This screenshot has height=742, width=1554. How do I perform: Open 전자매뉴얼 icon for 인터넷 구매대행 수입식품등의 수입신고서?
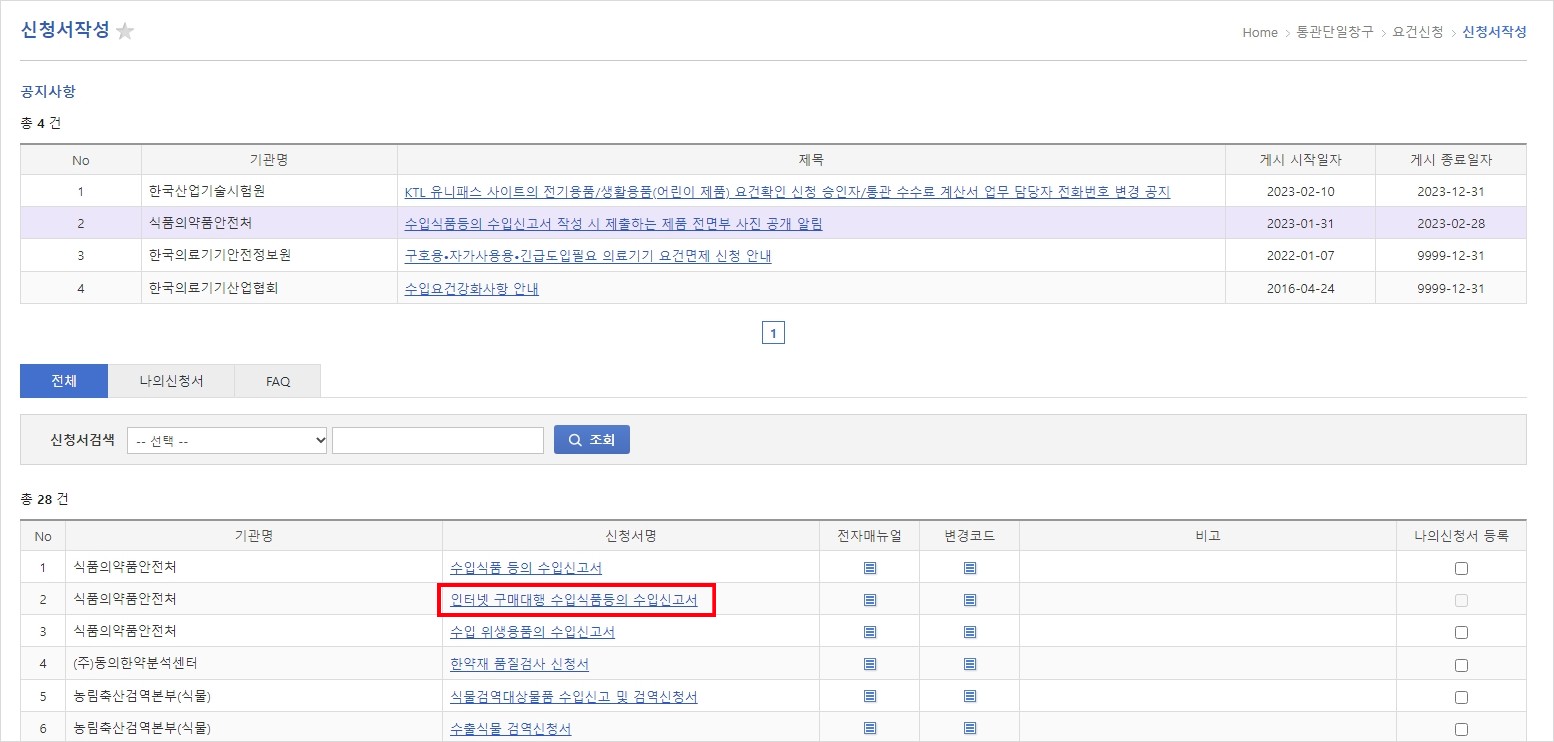tap(870, 600)
